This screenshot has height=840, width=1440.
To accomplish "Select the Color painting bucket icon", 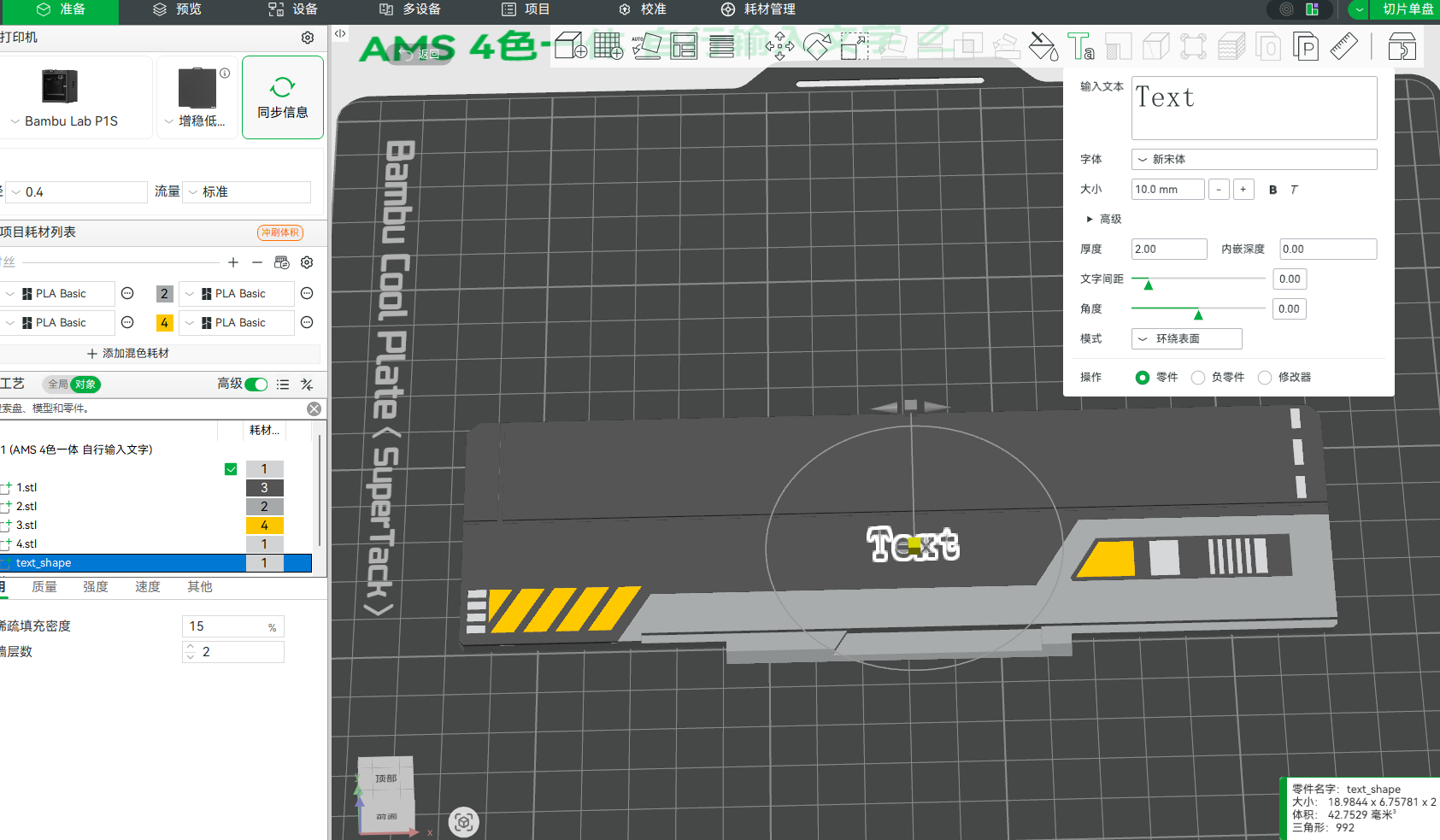I will coord(1043,45).
